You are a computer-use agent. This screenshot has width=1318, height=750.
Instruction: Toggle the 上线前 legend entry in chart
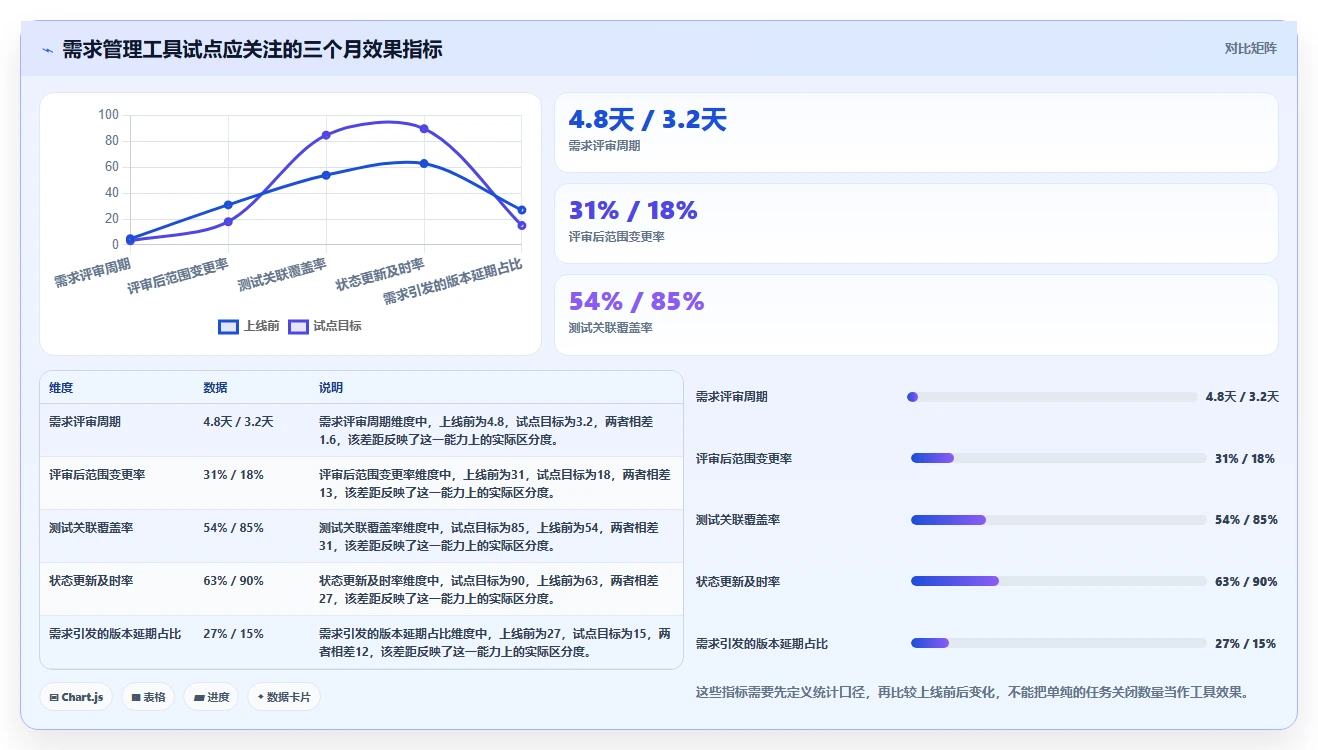click(x=249, y=326)
